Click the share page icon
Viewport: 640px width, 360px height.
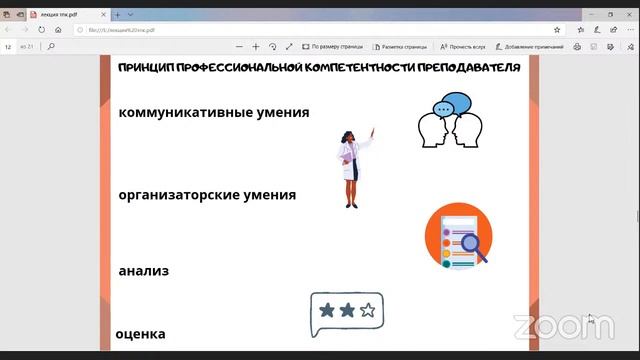tap(613, 30)
